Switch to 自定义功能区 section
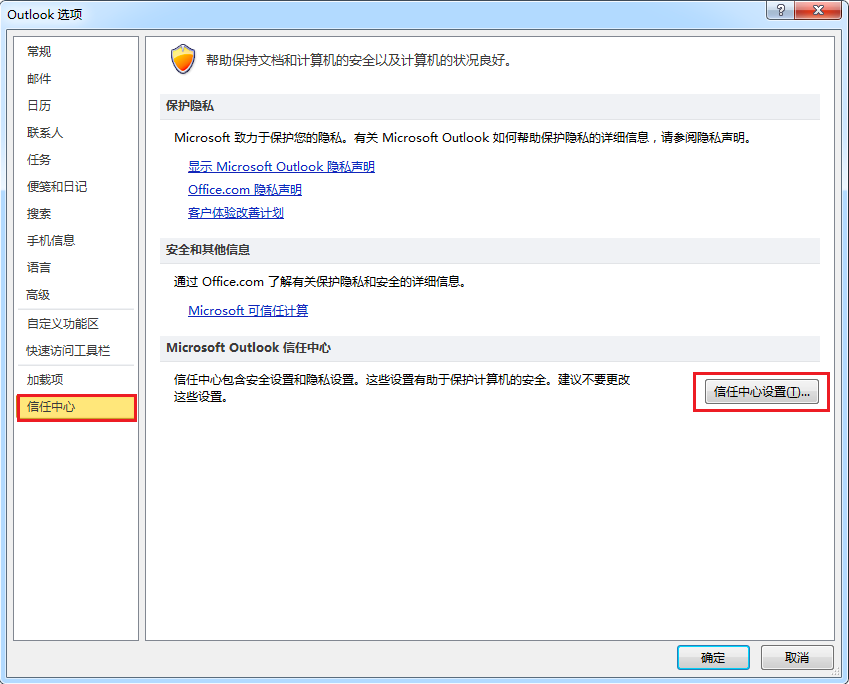This screenshot has height=684, width=849. pyautogui.click(x=63, y=324)
